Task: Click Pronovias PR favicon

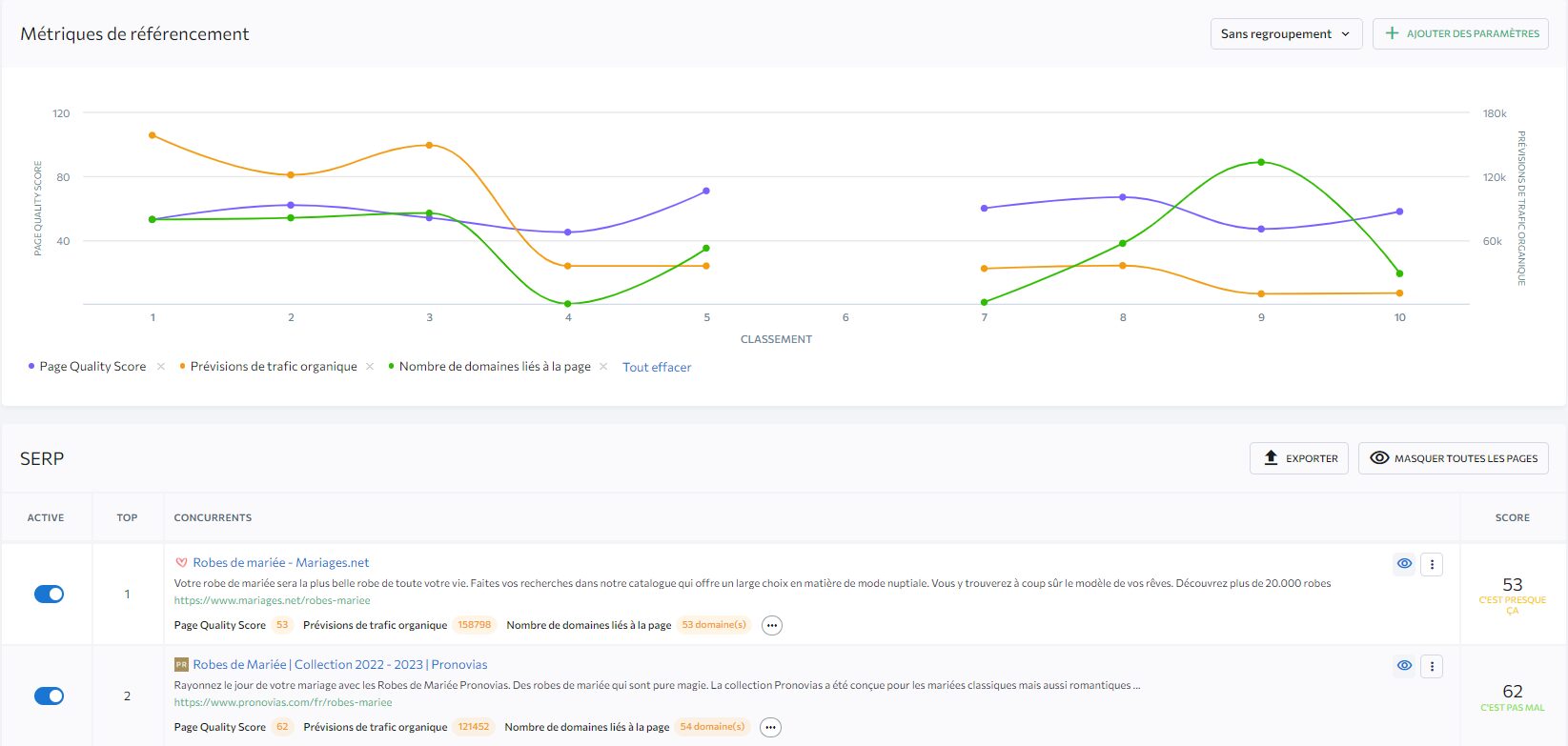Action: coord(181,665)
